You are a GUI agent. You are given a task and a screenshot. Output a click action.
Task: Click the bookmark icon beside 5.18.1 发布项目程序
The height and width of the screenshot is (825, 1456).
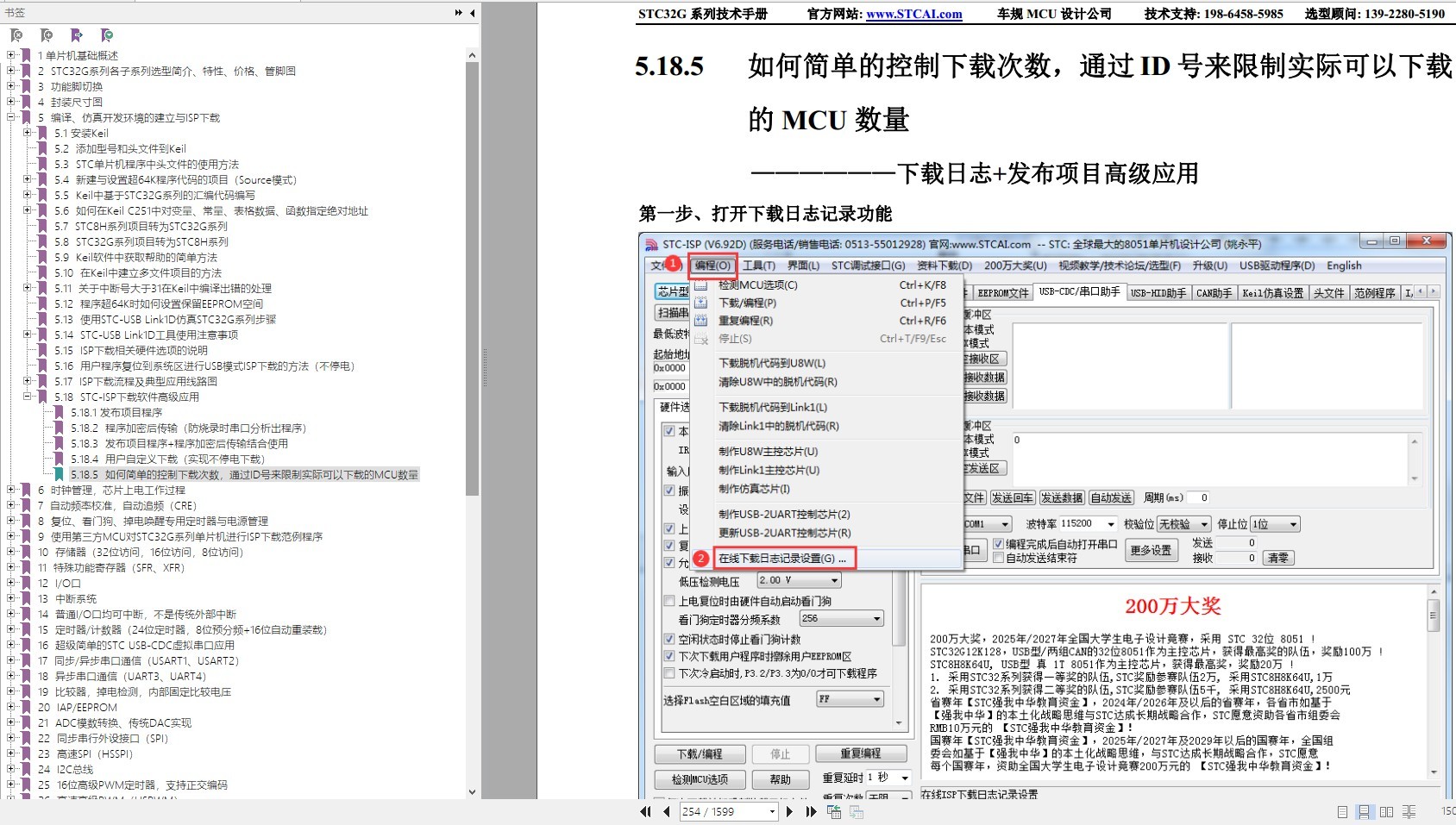point(59,412)
